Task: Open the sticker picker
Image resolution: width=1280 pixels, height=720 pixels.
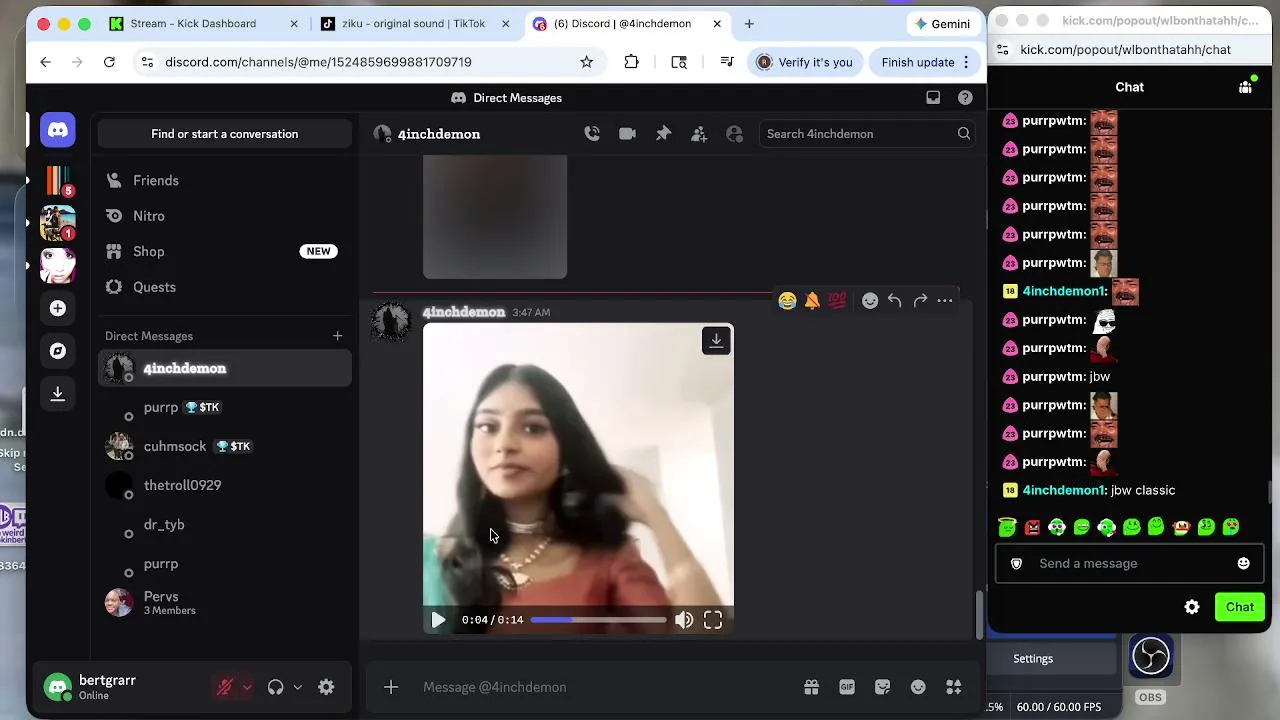Action: [882, 687]
